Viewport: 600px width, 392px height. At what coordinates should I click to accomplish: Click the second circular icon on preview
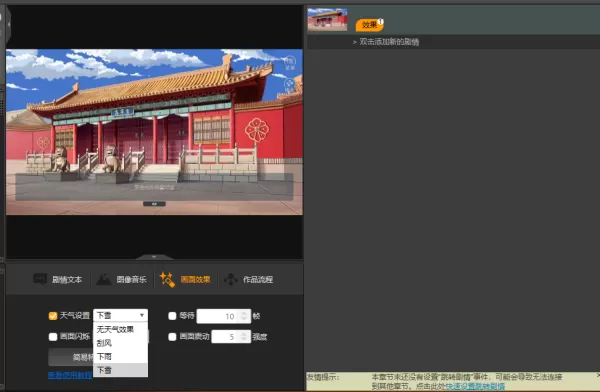pyautogui.click(x=289, y=85)
